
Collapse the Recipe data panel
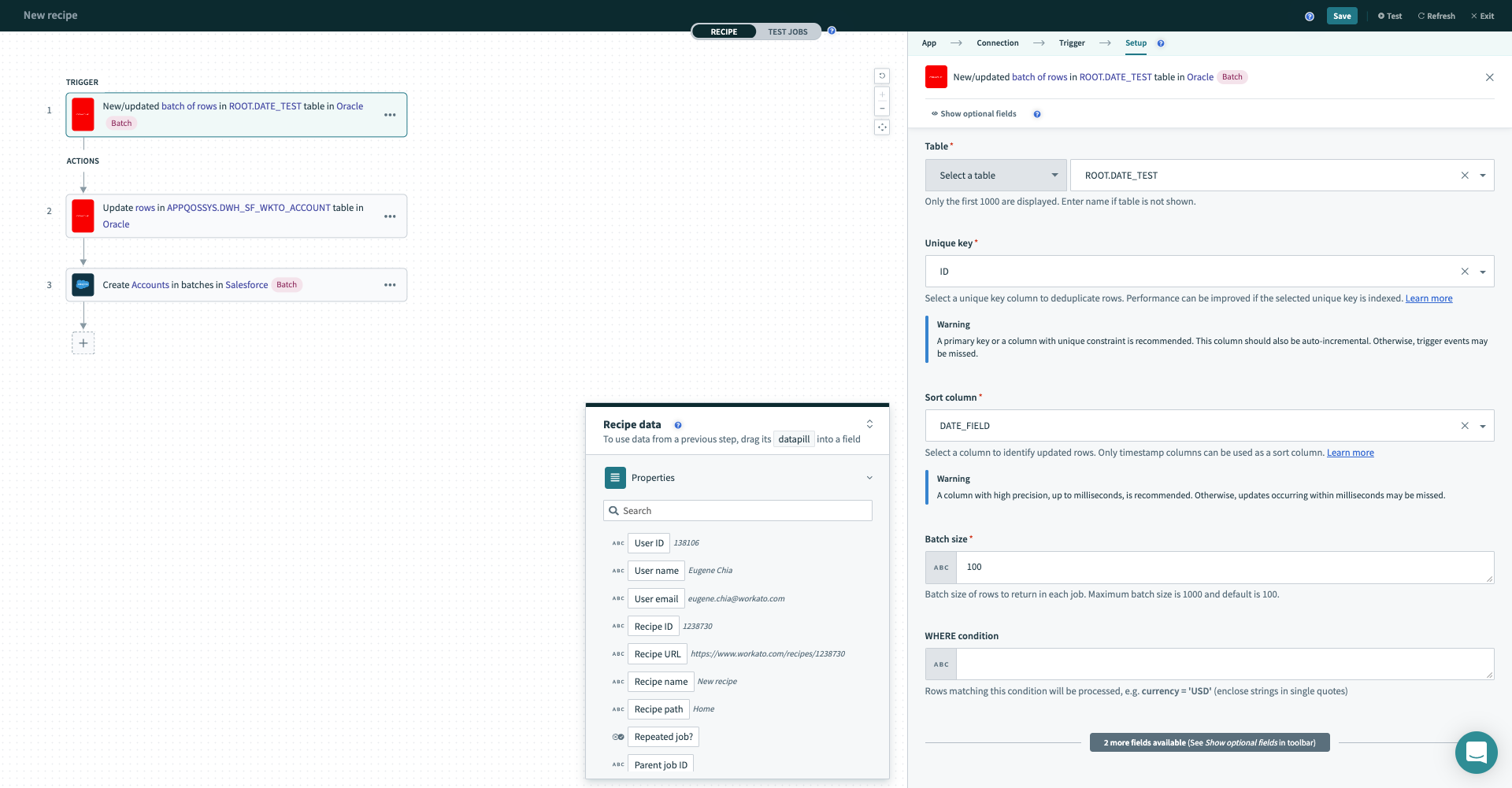(869, 424)
